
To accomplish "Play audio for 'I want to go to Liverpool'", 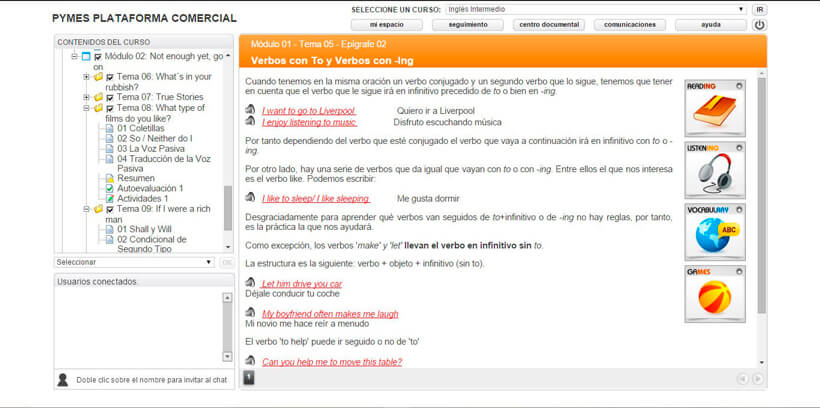I will point(250,110).
